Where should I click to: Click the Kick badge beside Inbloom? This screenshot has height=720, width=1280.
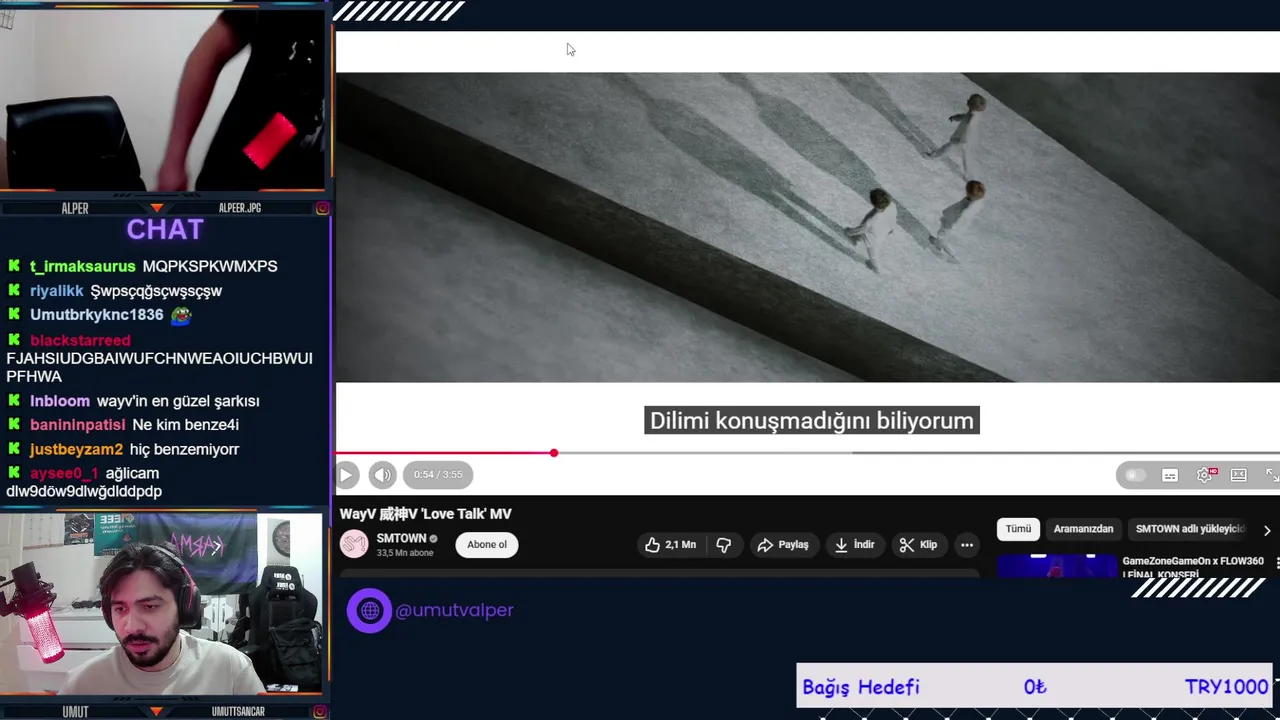(x=14, y=401)
